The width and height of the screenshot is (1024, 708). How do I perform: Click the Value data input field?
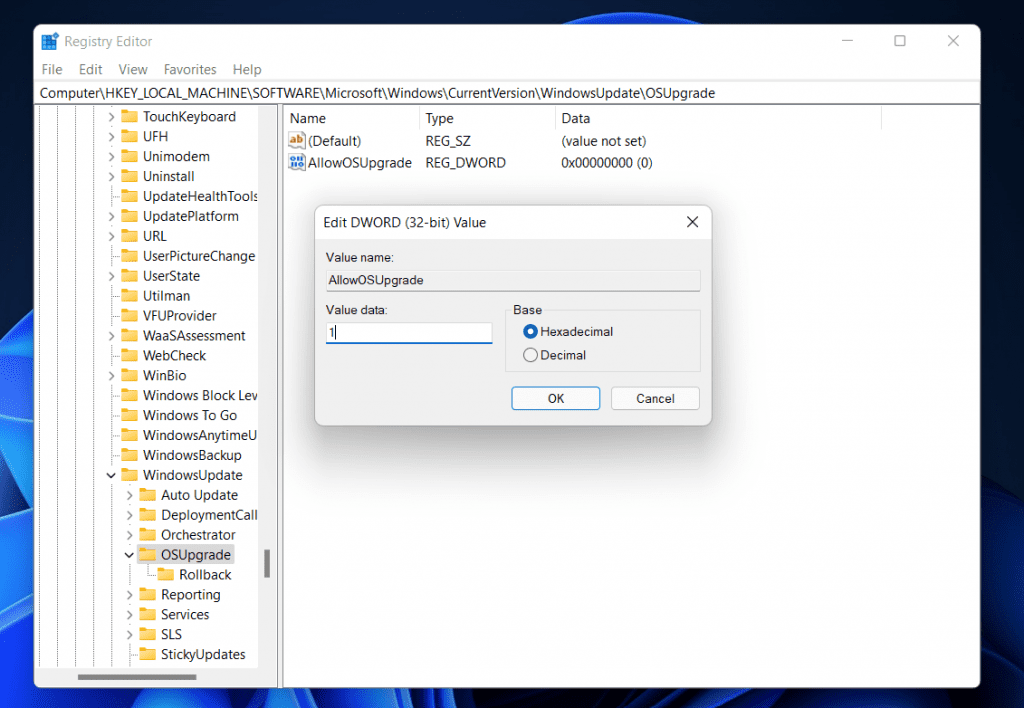[x=408, y=331]
